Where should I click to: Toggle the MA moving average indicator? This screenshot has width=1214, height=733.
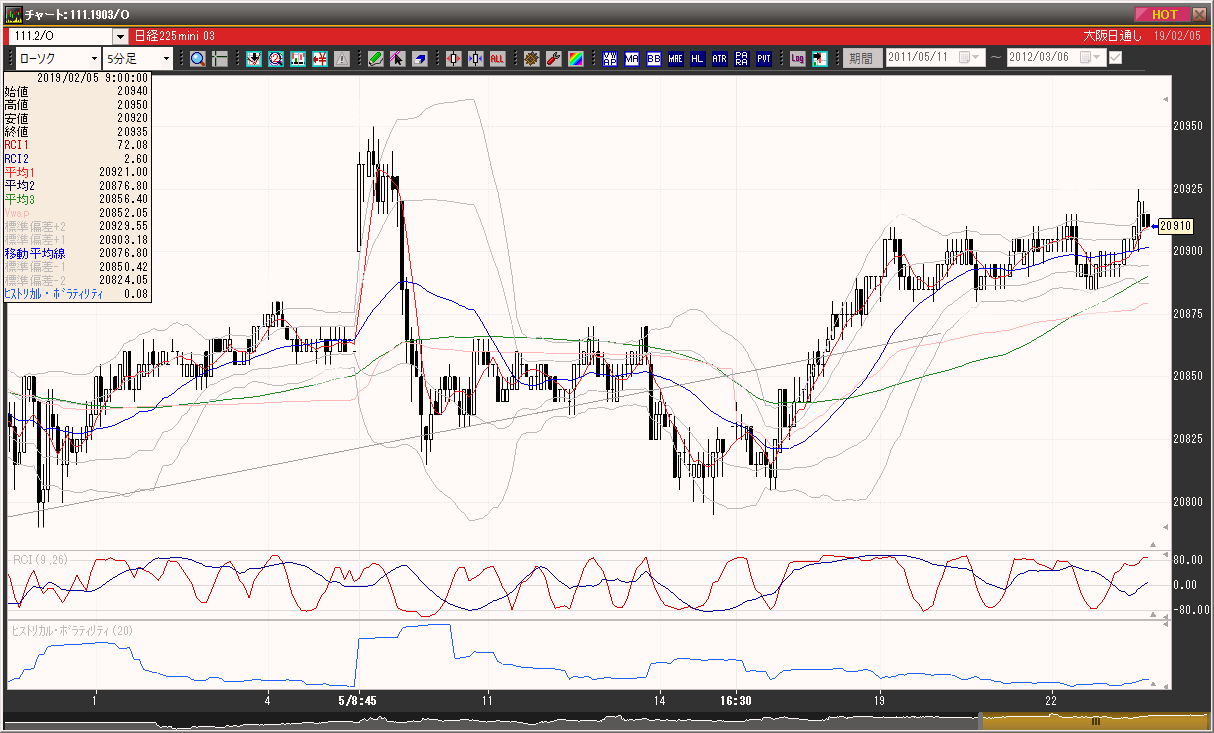pos(631,58)
